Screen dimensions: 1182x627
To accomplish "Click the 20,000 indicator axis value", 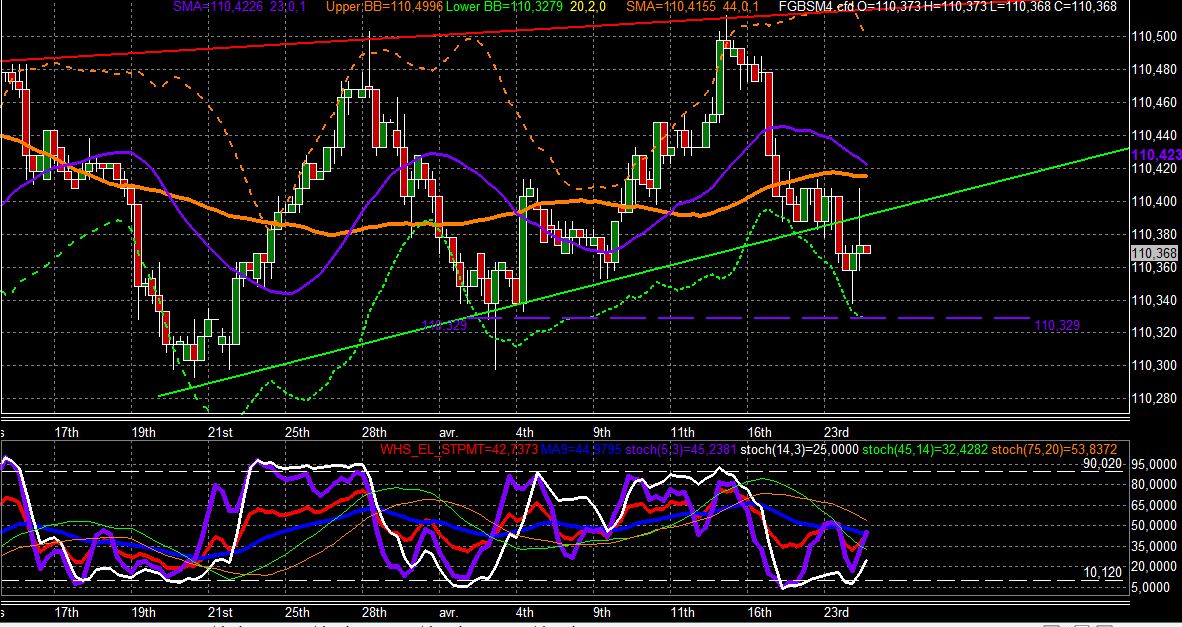I will coord(1153,567).
